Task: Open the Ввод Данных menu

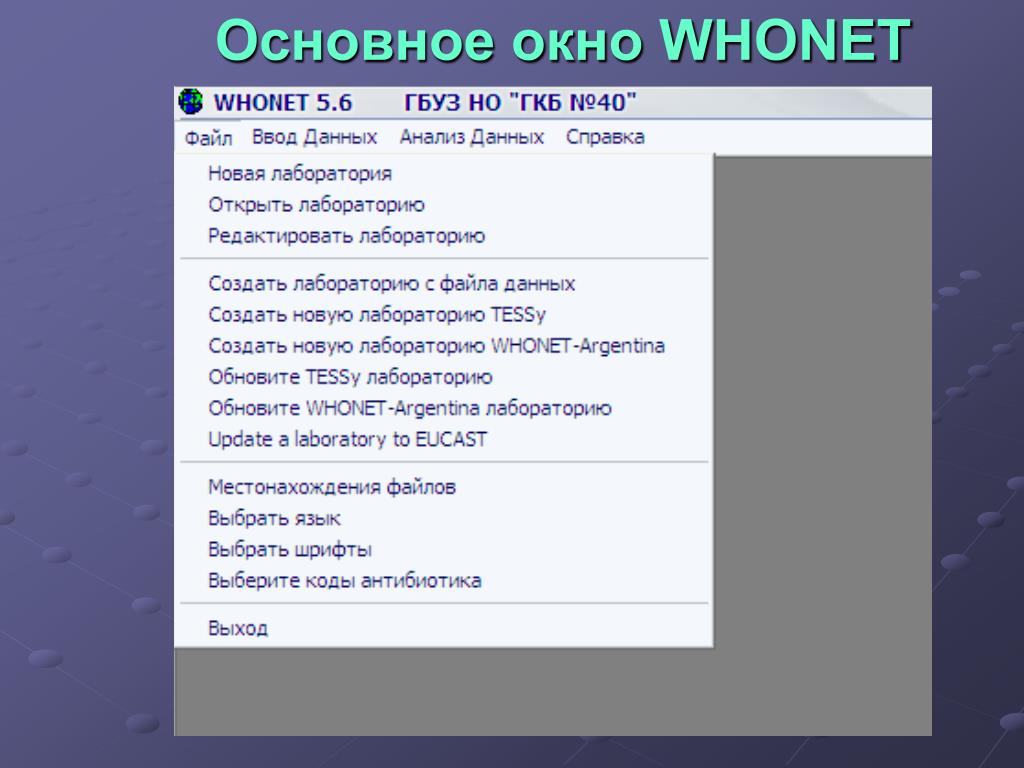Action: tap(315, 137)
